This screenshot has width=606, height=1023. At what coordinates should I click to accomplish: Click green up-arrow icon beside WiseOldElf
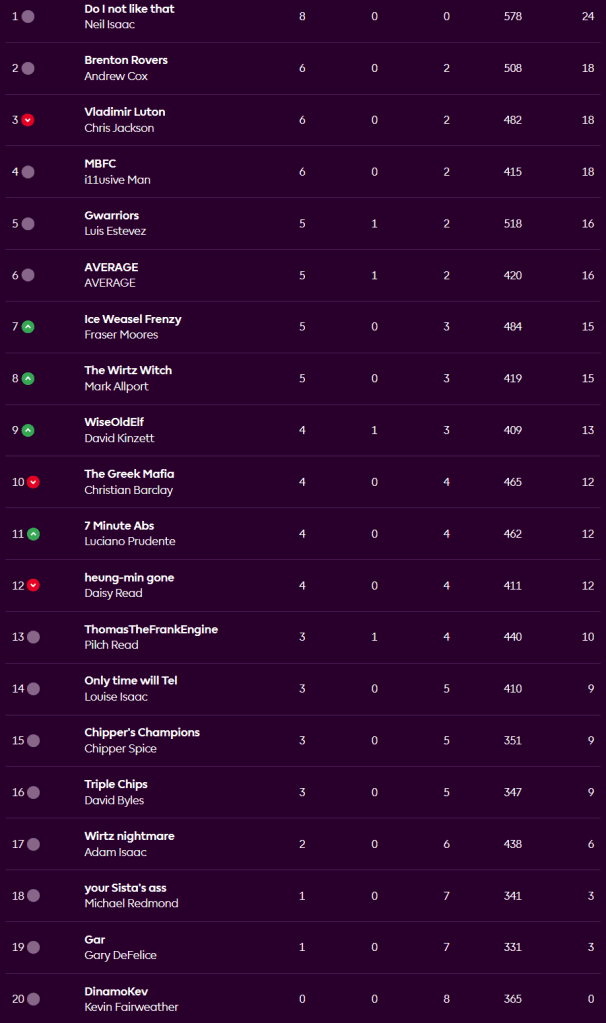coord(28,431)
